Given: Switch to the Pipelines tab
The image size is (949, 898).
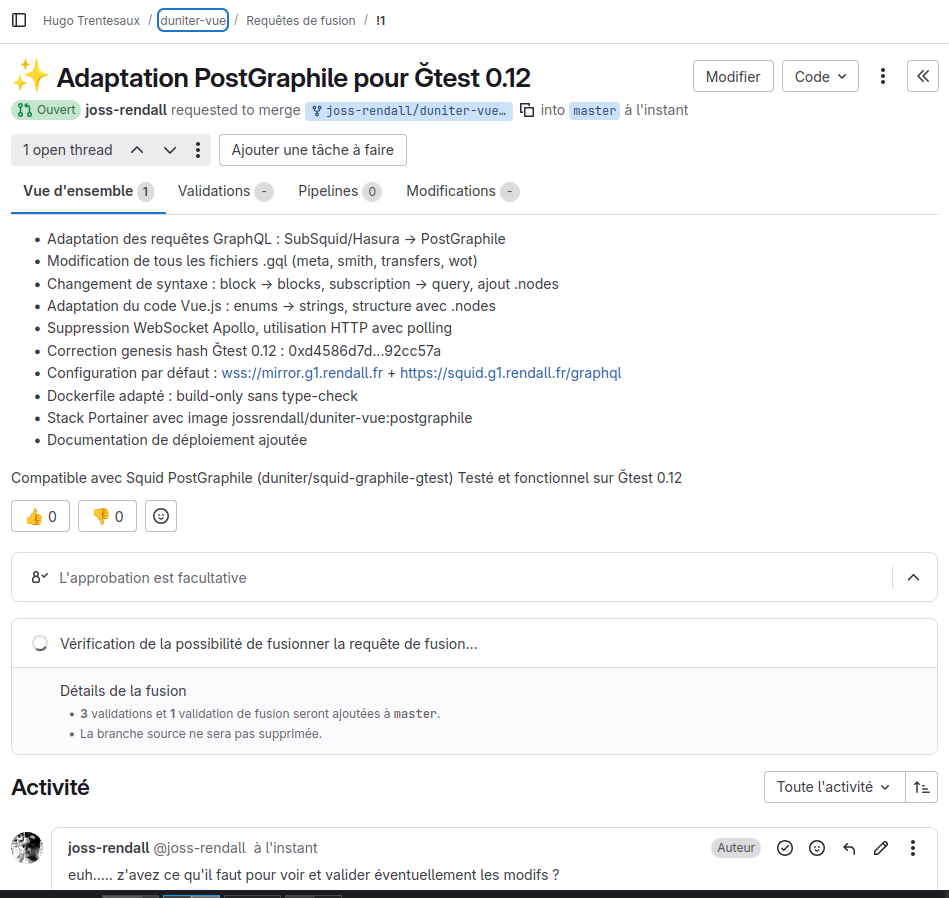Looking at the screenshot, I should (328, 191).
